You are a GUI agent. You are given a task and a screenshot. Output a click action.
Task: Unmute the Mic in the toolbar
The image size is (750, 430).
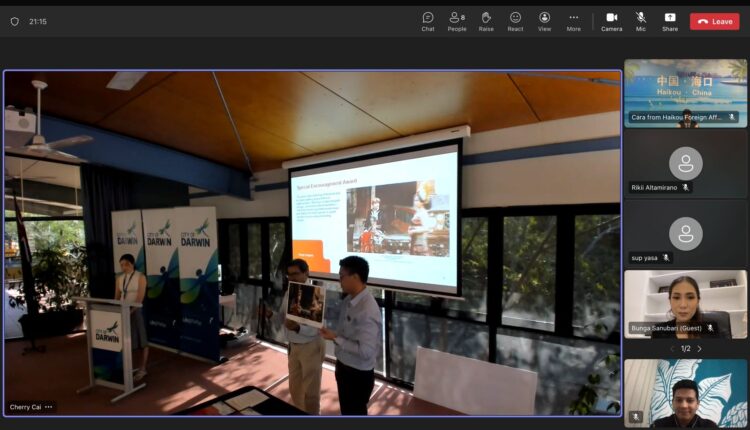point(641,21)
